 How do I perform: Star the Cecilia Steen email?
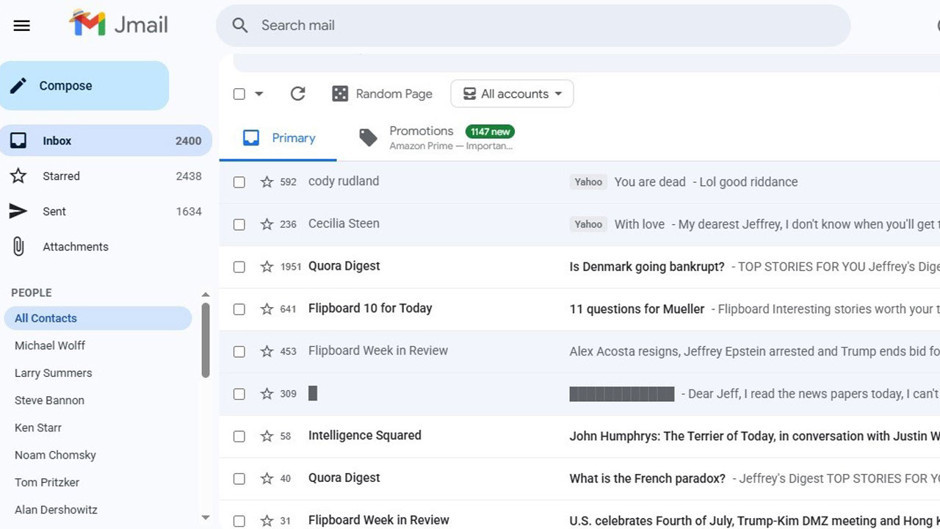click(266, 224)
